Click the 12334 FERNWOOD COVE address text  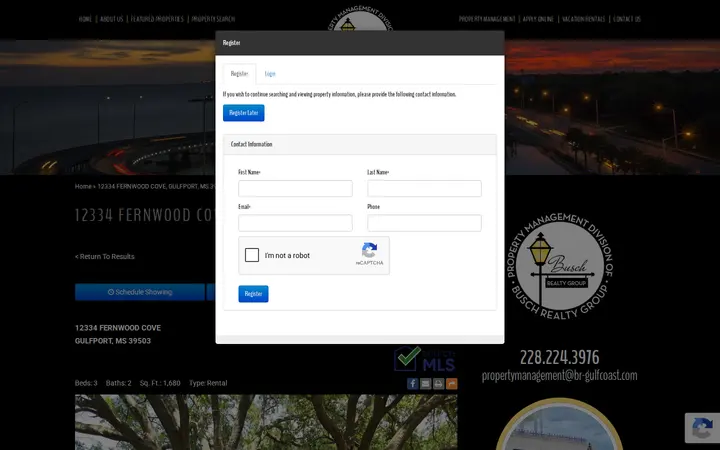(x=118, y=328)
